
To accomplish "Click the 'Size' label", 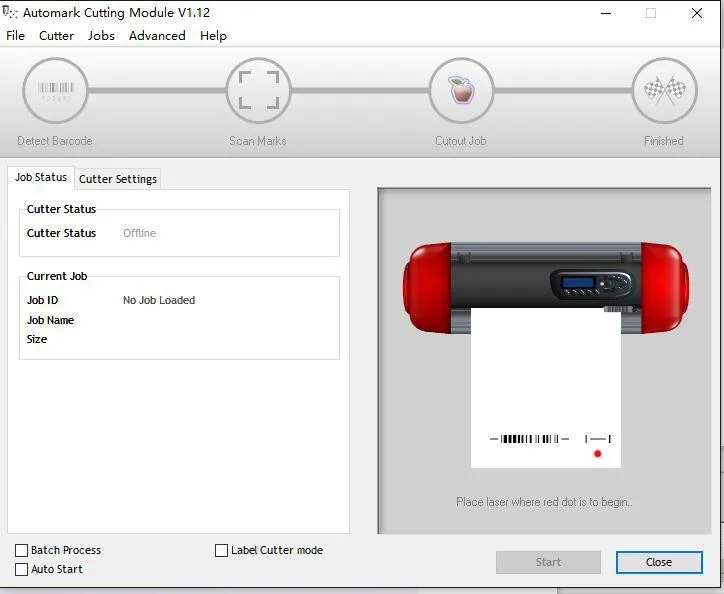I will tap(37, 339).
